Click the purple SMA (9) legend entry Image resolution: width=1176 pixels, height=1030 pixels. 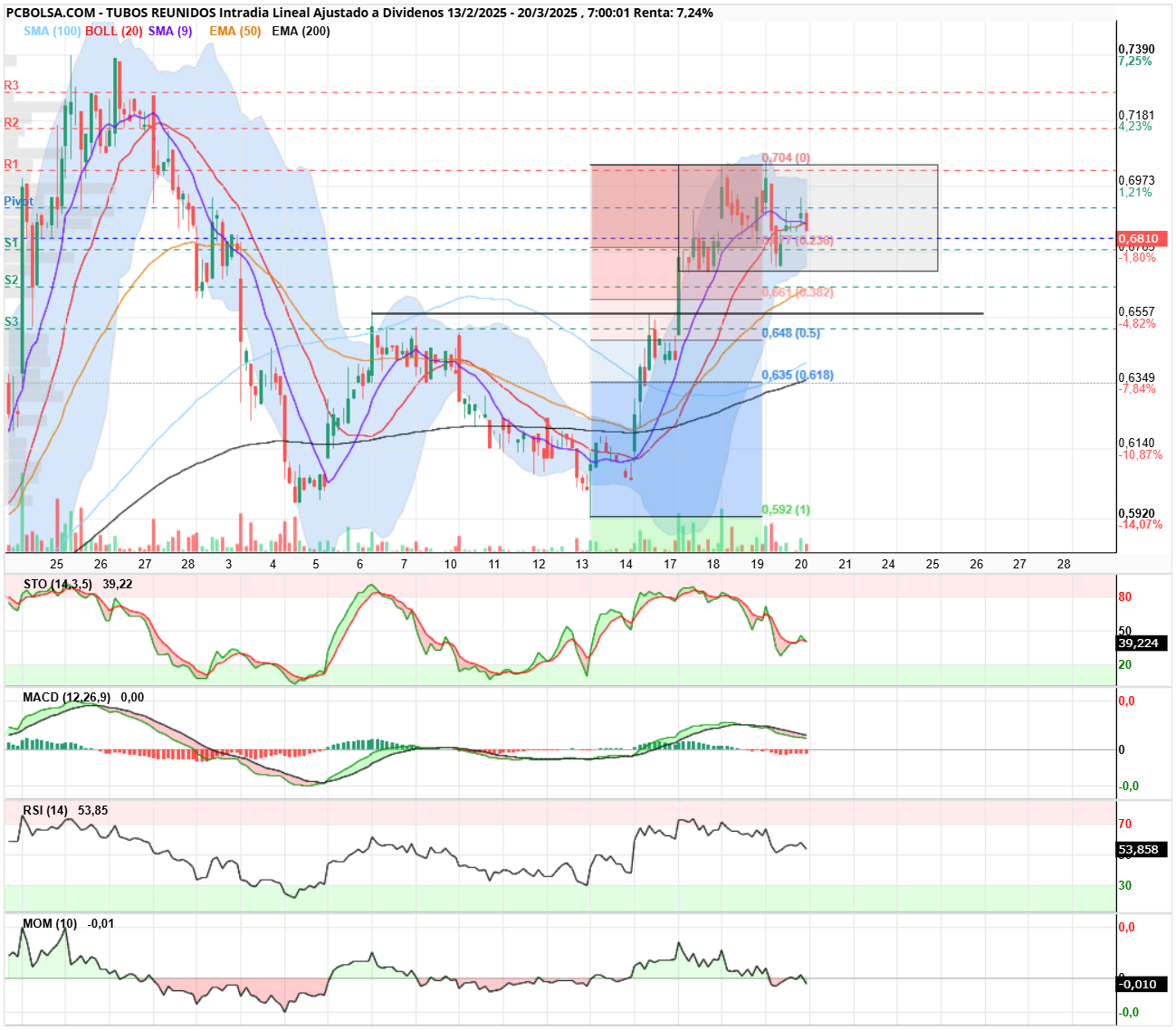tap(170, 31)
